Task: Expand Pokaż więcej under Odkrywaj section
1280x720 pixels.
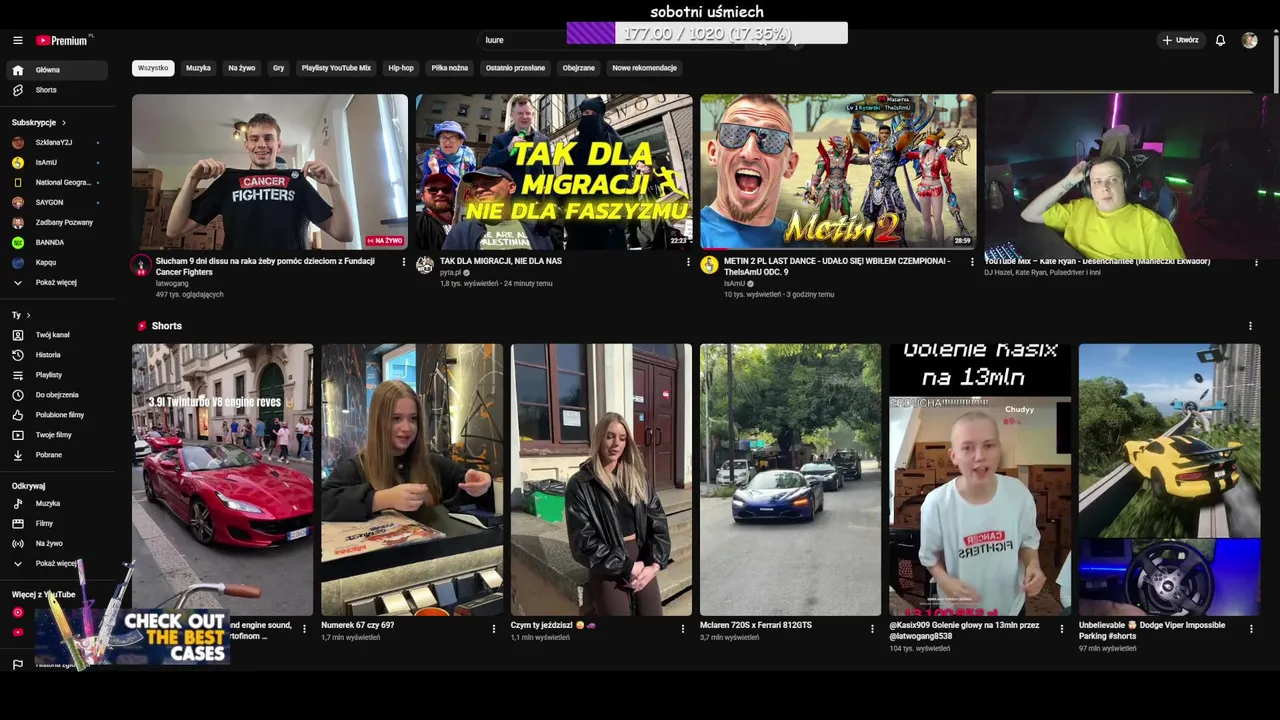Action: coord(56,563)
